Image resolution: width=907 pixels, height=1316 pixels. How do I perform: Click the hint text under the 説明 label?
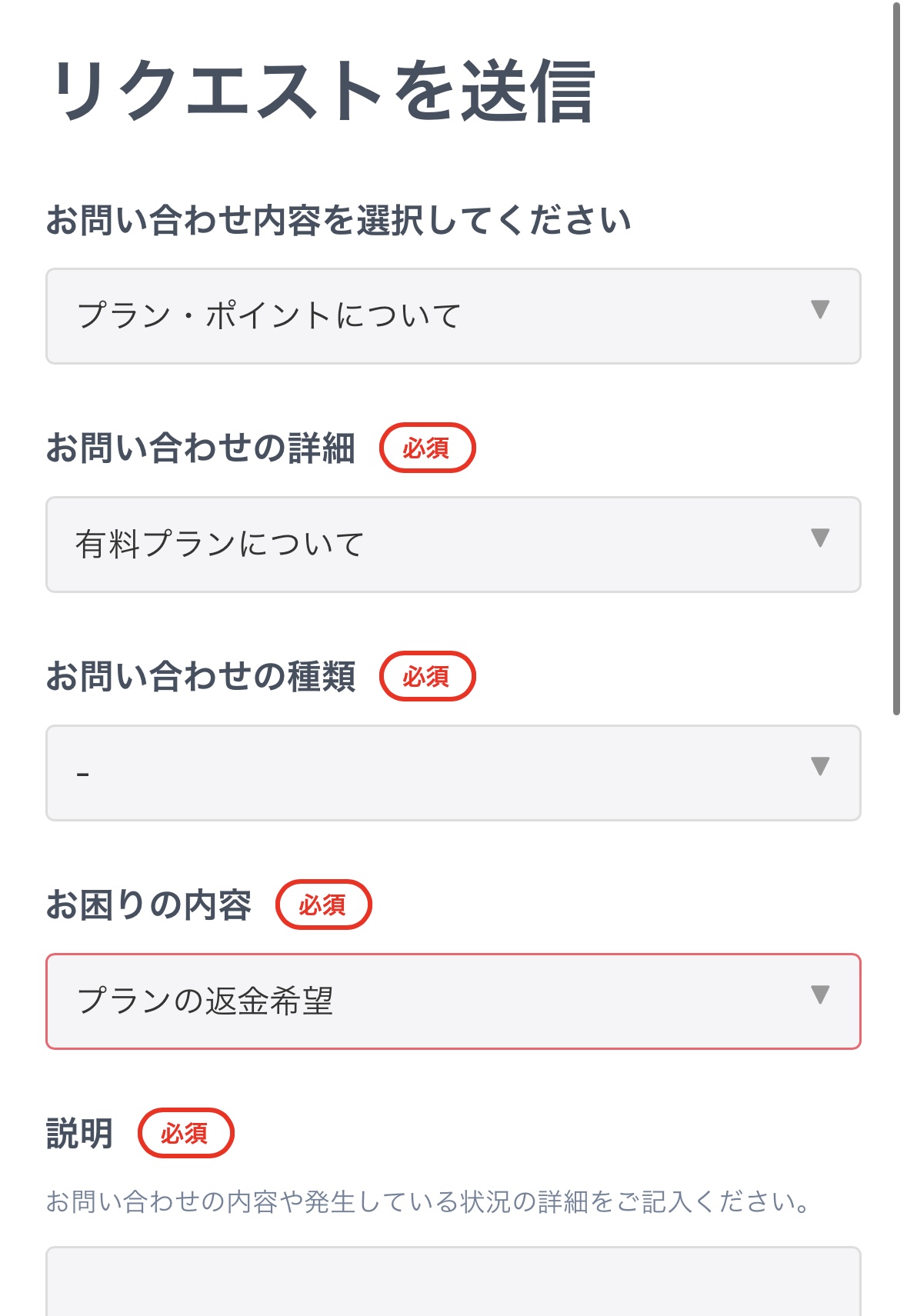(428, 1201)
